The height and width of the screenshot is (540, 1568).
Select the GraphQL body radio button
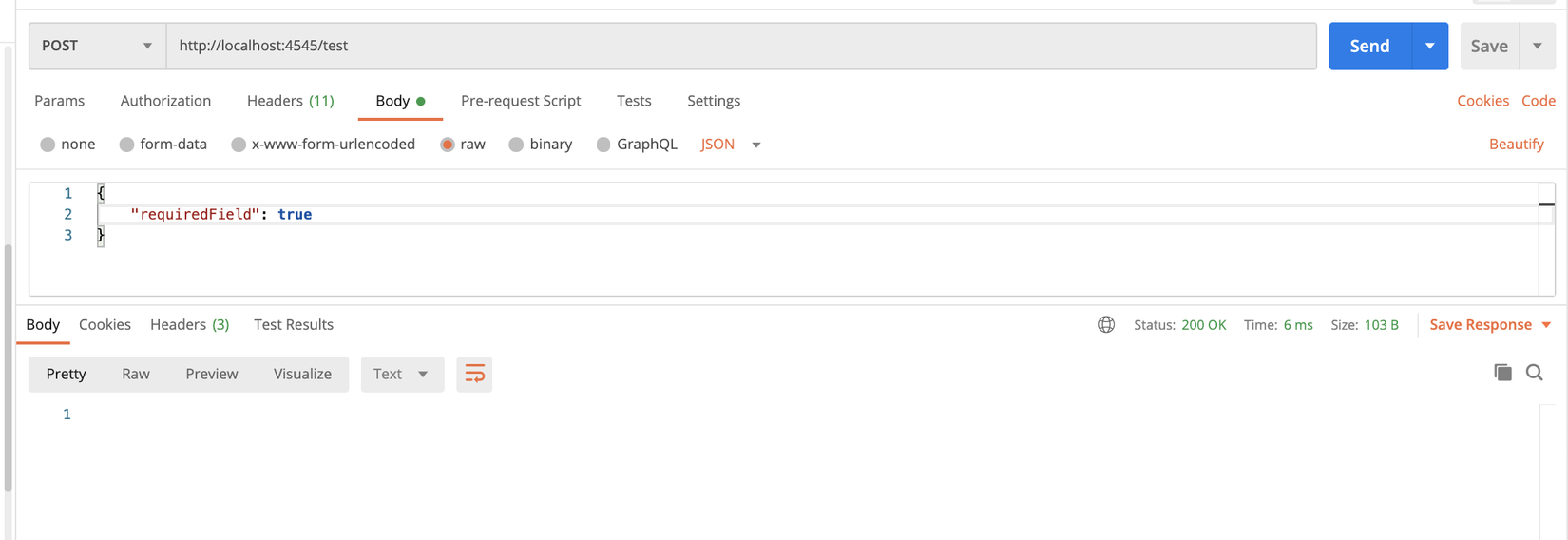pyautogui.click(x=603, y=145)
